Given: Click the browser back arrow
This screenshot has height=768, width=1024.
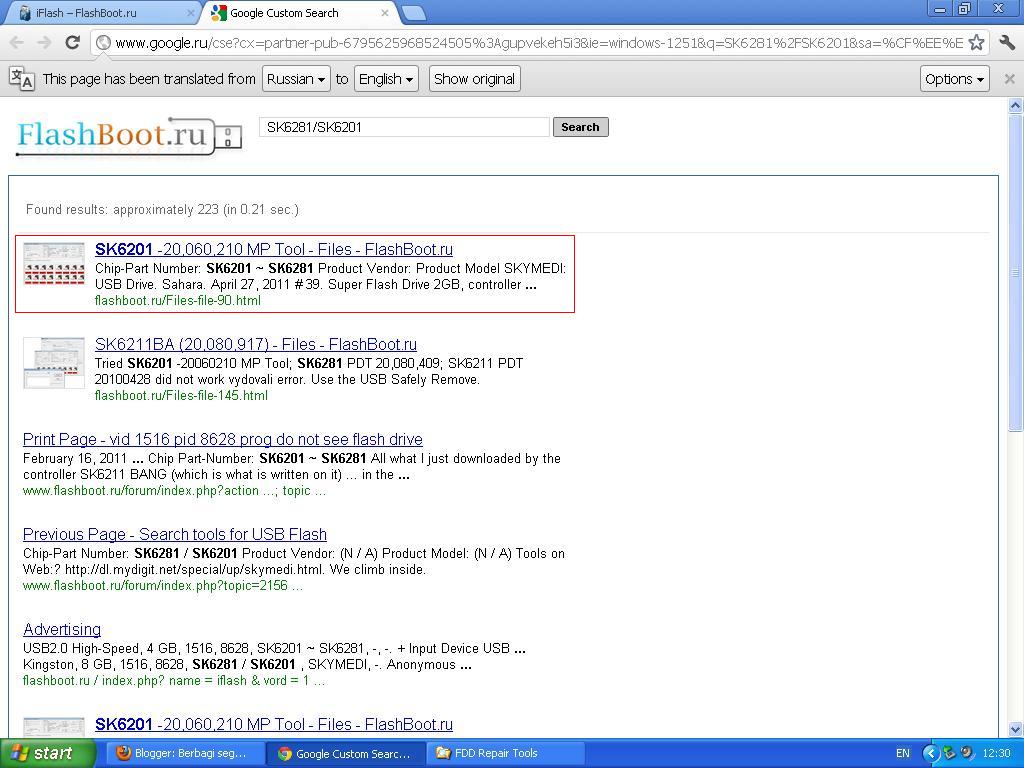Looking at the screenshot, I should pyautogui.click(x=16, y=43).
